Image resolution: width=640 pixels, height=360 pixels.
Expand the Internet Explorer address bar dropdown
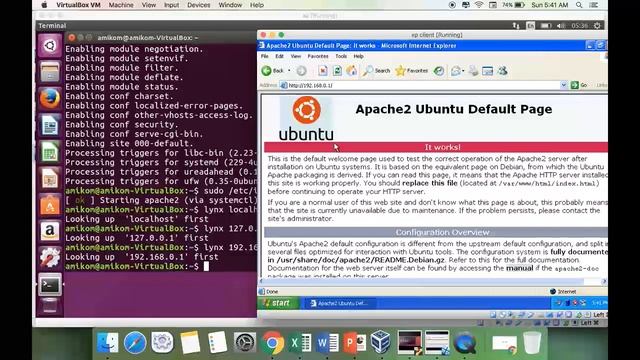click(563, 85)
